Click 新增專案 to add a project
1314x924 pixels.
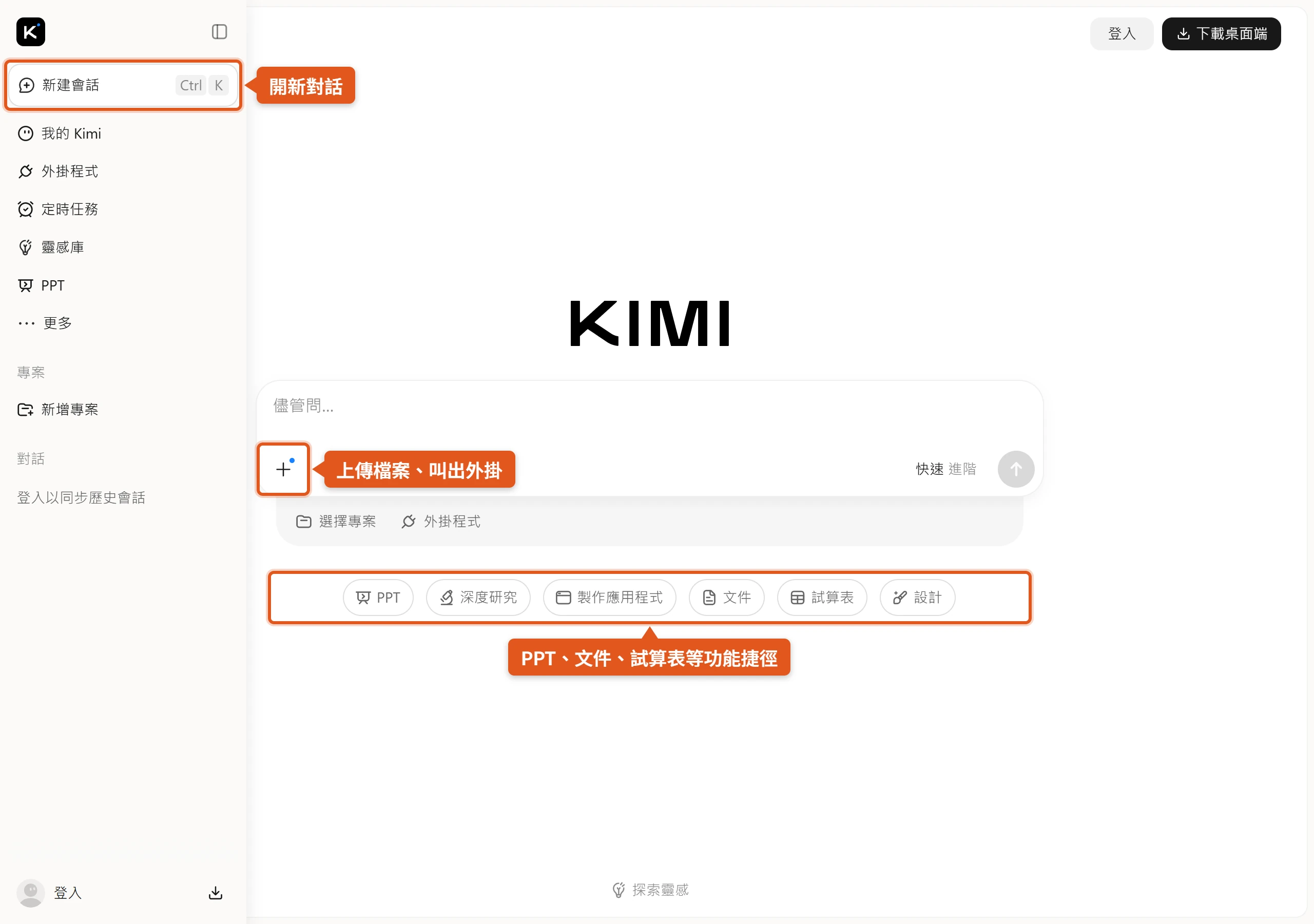coord(59,409)
